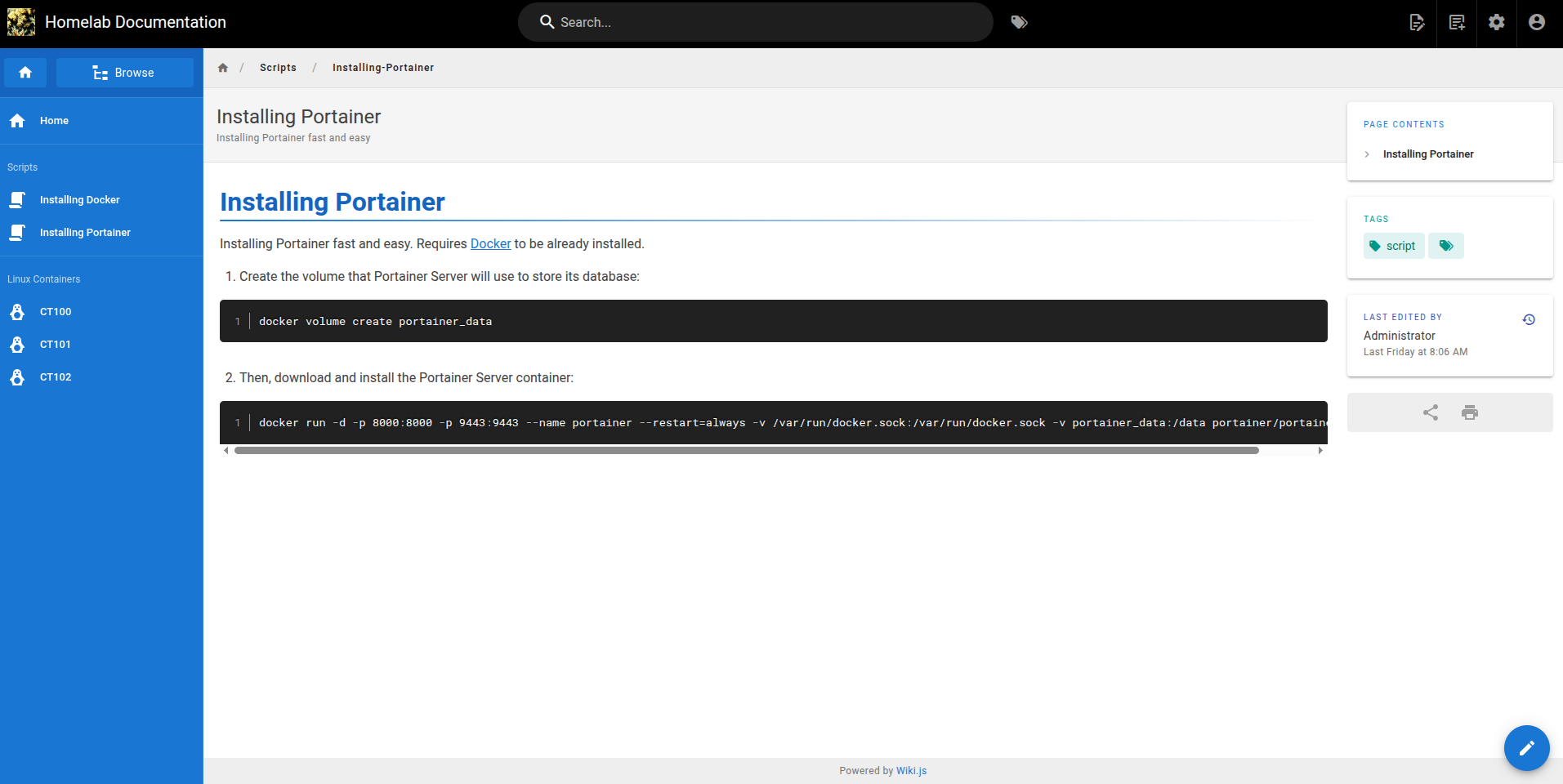Viewport: 1563px width, 784px height.
Task: Click the Homelab Documentation site title
Action: coord(136,22)
